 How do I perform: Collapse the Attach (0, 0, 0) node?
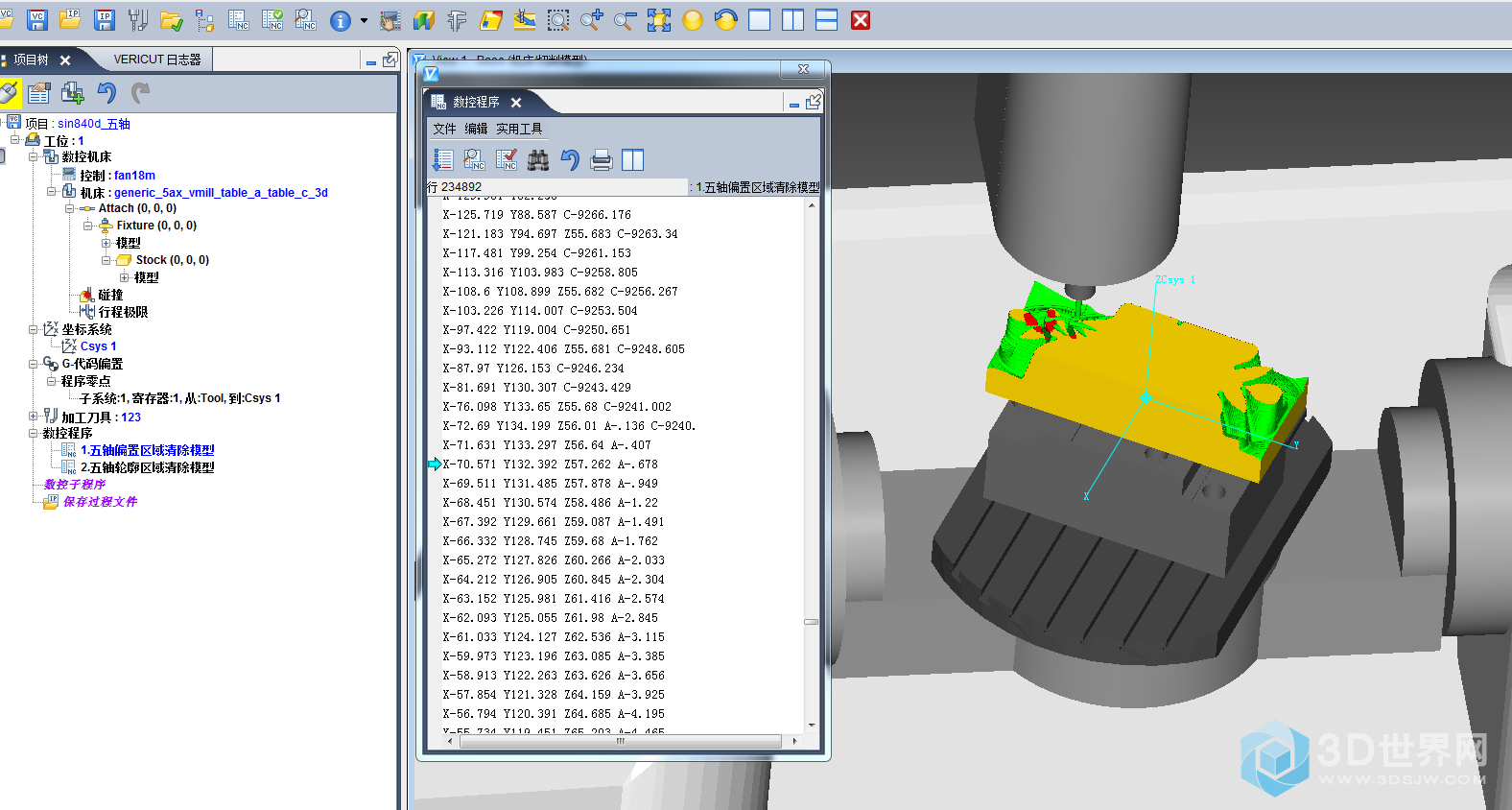[70, 208]
